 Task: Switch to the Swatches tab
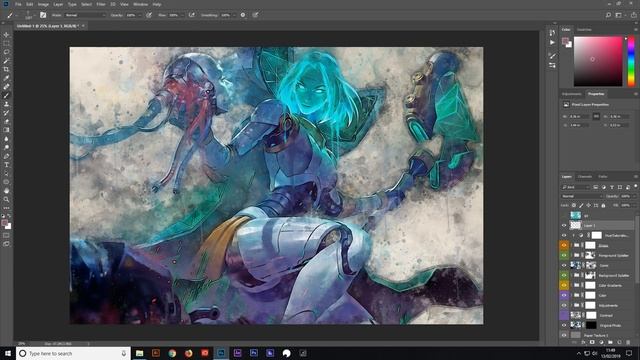tap(584, 29)
